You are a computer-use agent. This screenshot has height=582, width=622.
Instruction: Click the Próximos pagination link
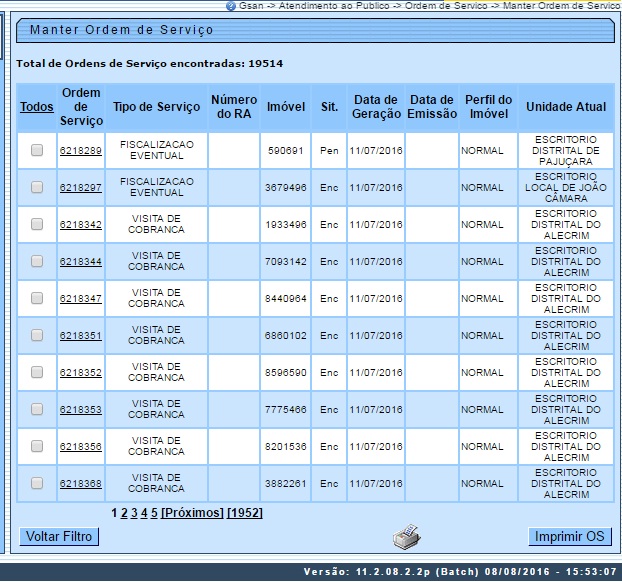[x=192, y=512]
